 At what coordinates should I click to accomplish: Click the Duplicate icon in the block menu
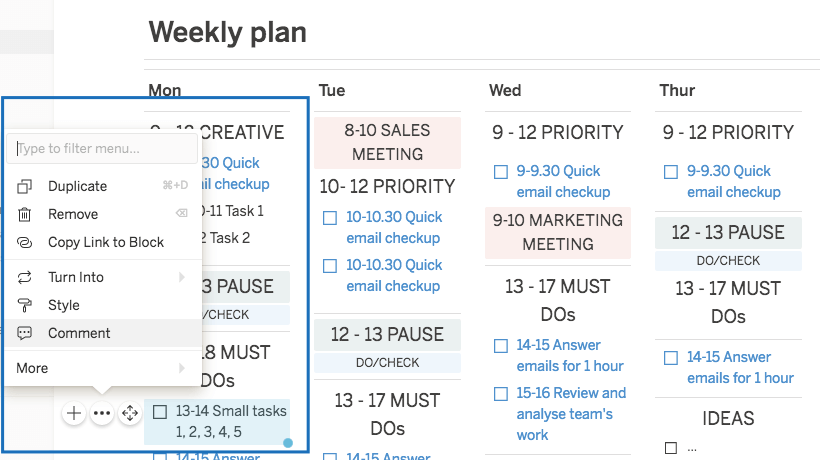25,187
